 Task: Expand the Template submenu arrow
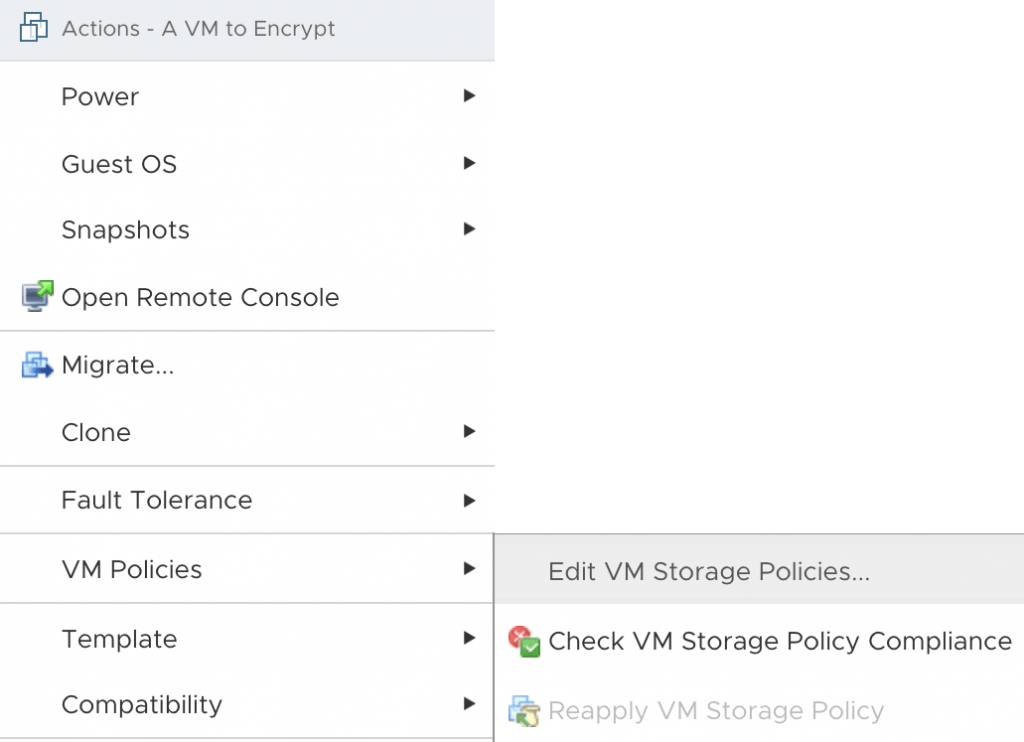469,637
